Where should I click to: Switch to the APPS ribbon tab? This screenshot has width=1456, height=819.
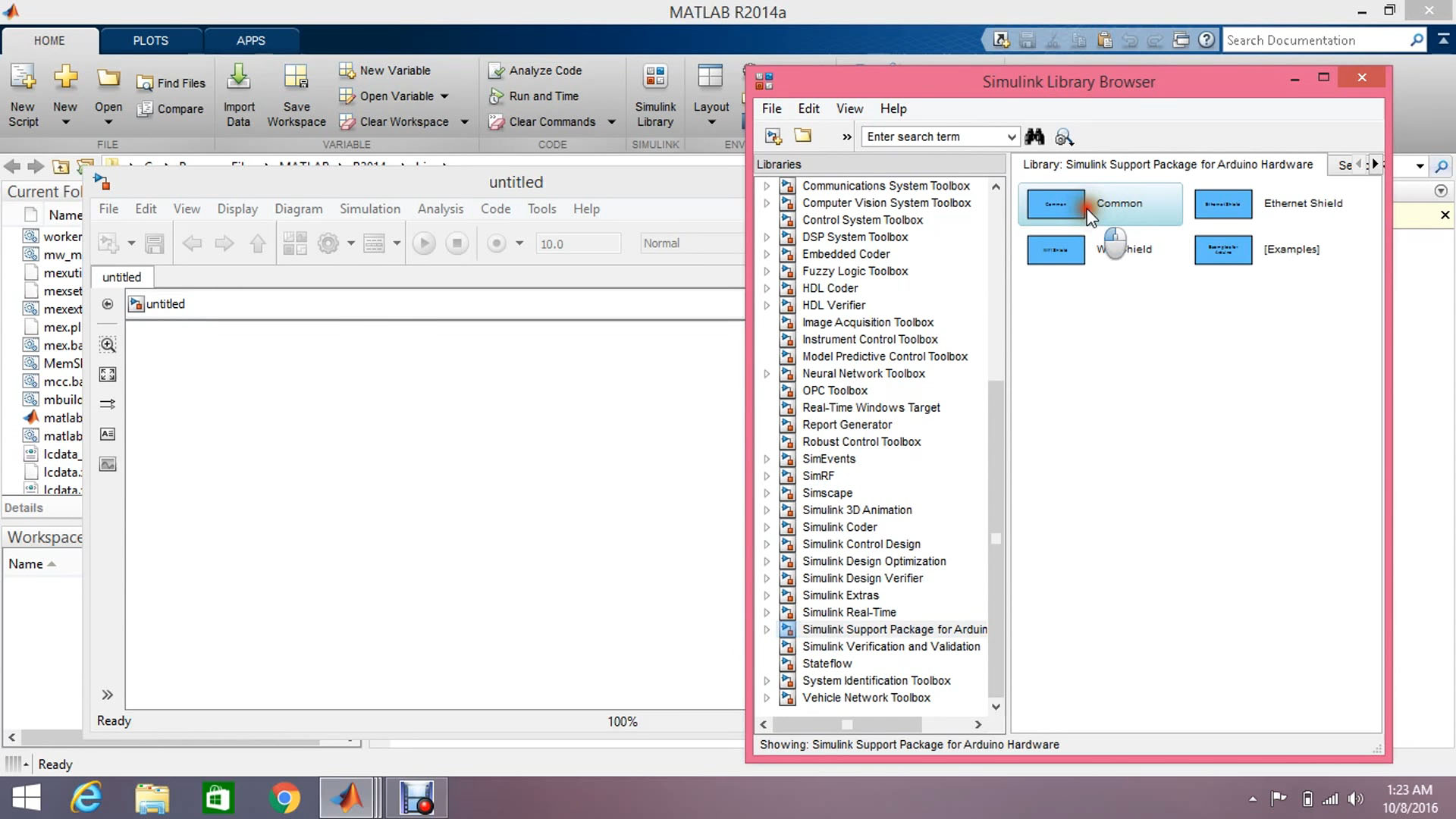pyautogui.click(x=251, y=41)
